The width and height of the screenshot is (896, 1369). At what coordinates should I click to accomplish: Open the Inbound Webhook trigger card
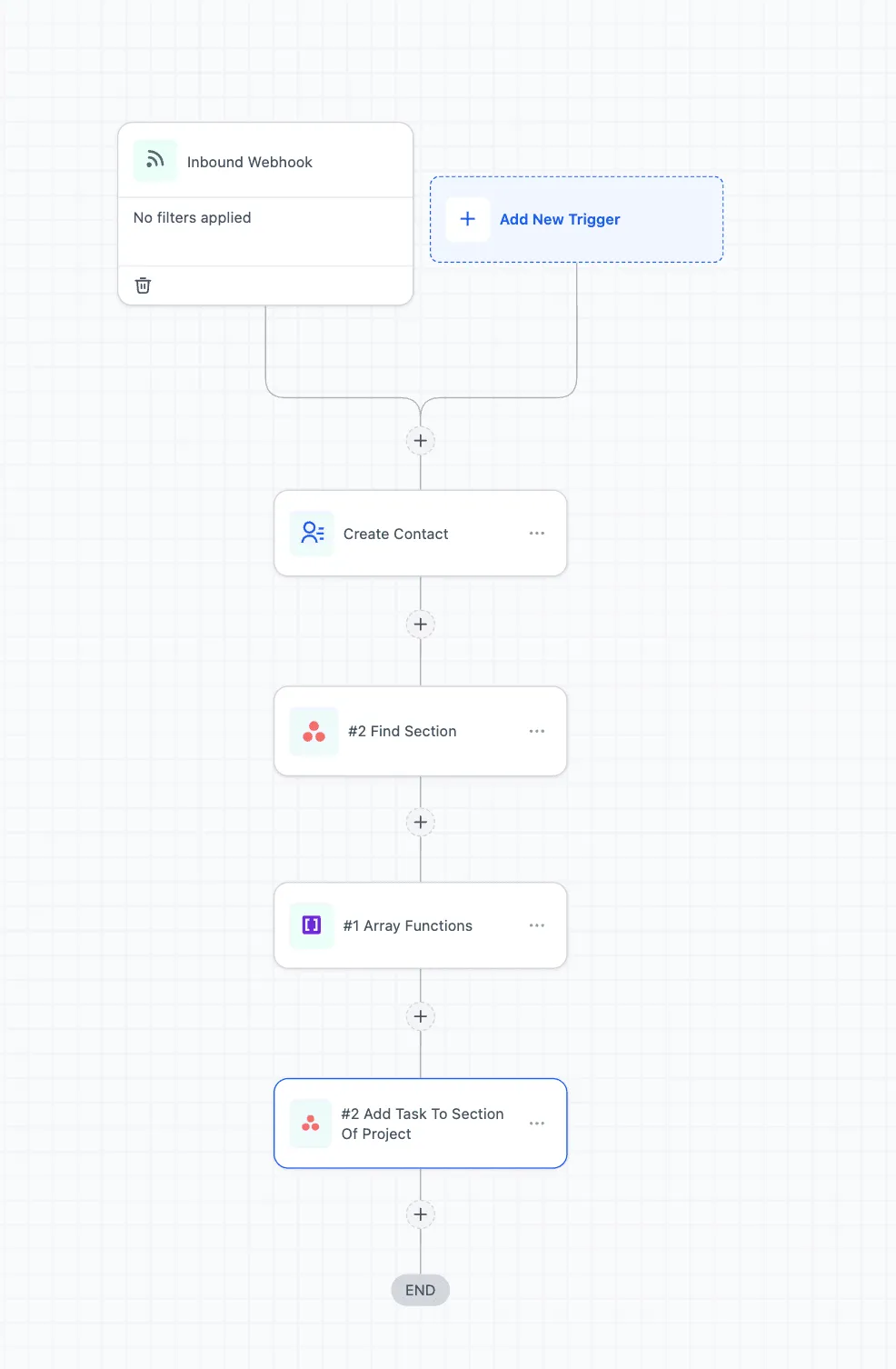(265, 214)
